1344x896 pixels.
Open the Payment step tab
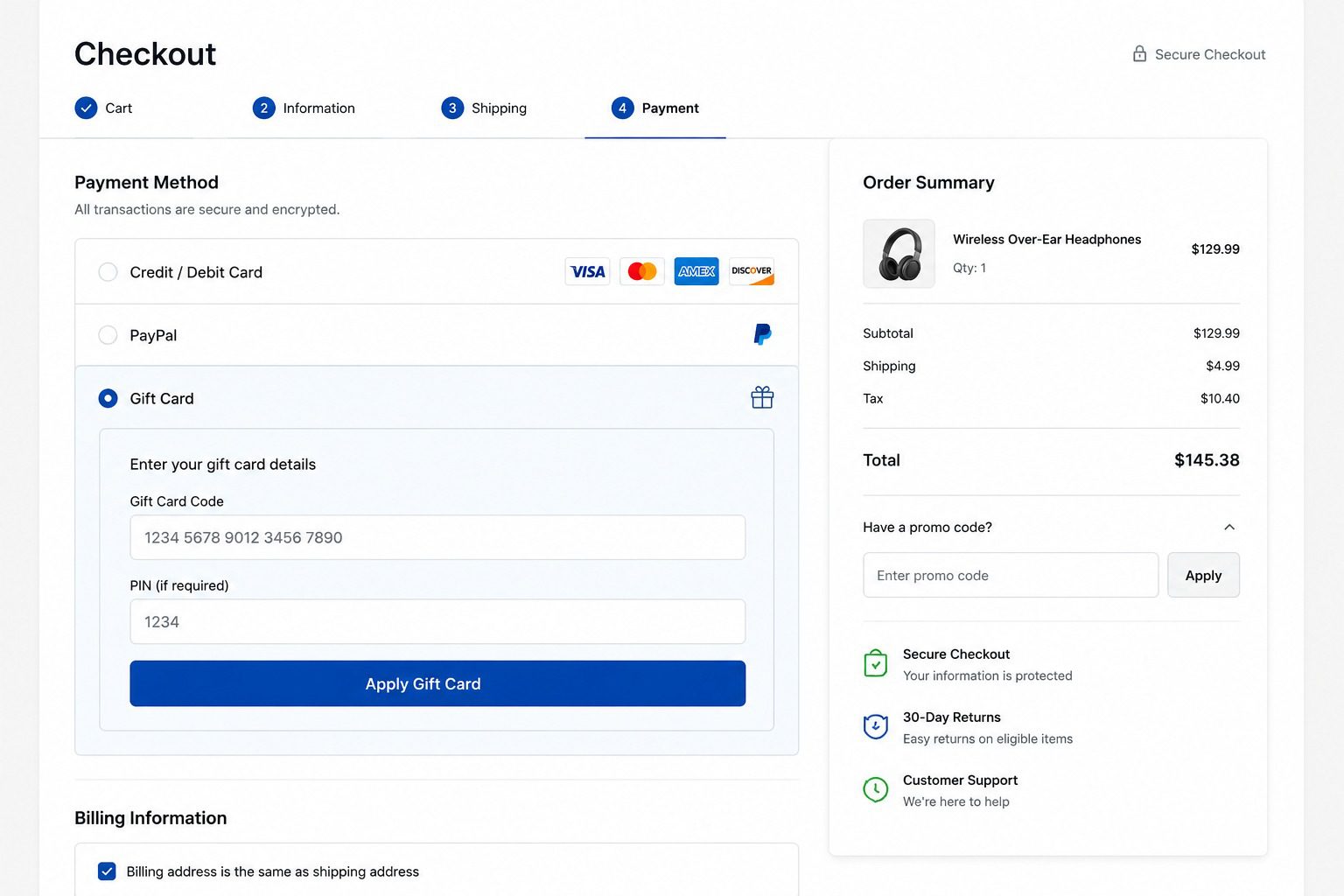click(655, 108)
